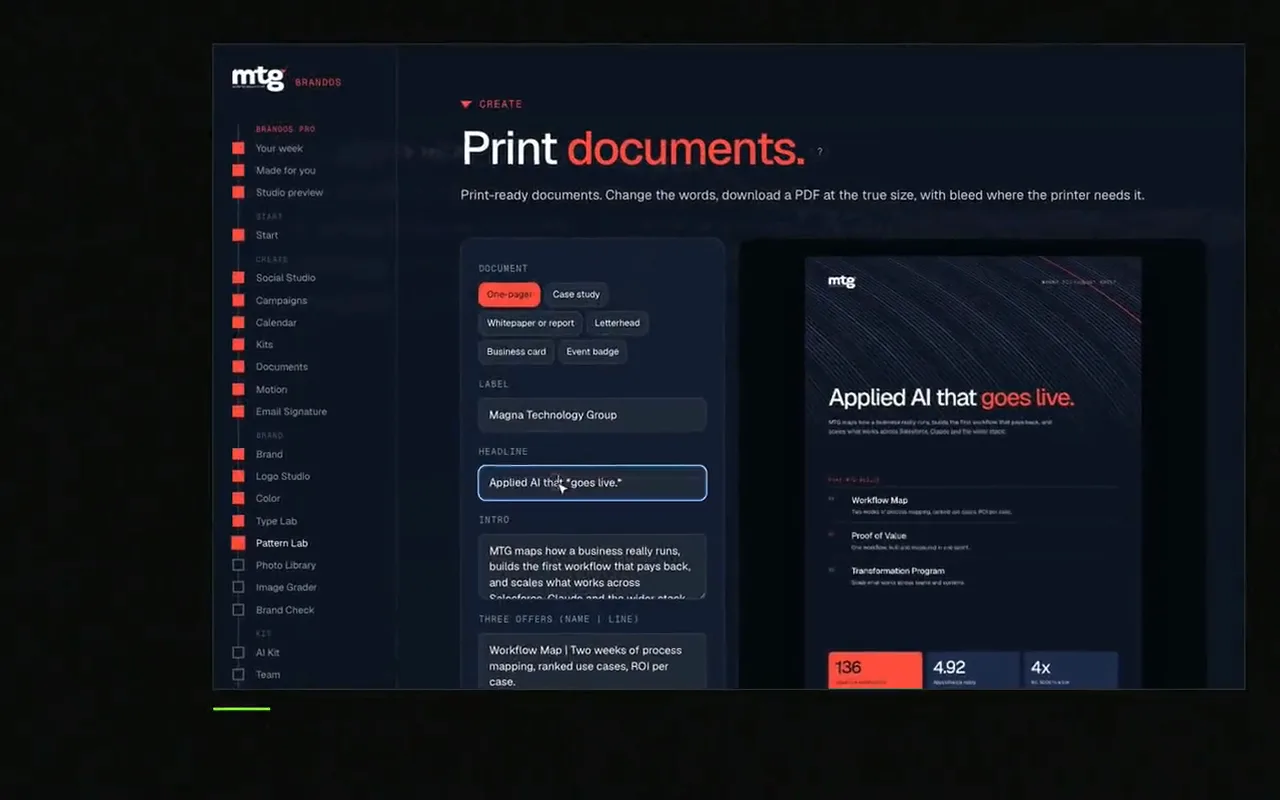Go to the Start page

click(267, 235)
